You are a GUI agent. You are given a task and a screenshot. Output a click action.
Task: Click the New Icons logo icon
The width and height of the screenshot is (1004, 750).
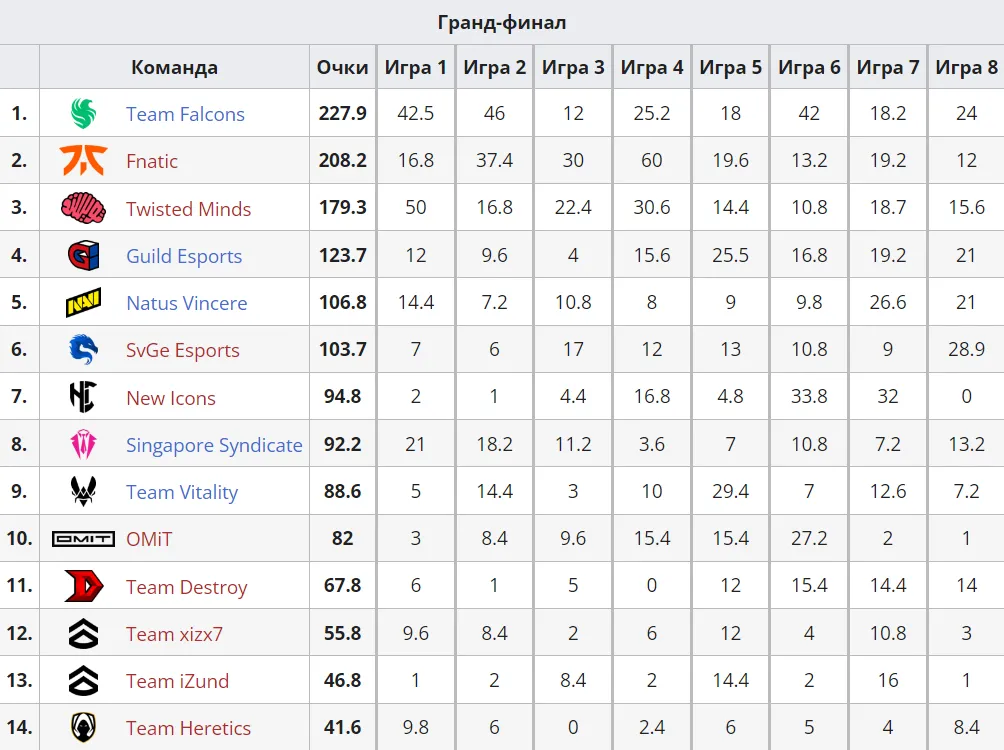click(x=83, y=396)
